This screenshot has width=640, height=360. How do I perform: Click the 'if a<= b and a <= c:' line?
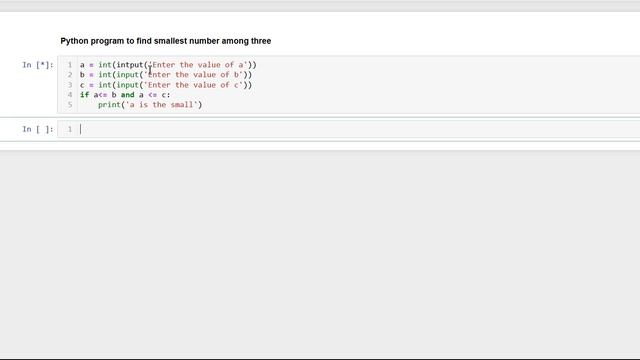point(125,95)
